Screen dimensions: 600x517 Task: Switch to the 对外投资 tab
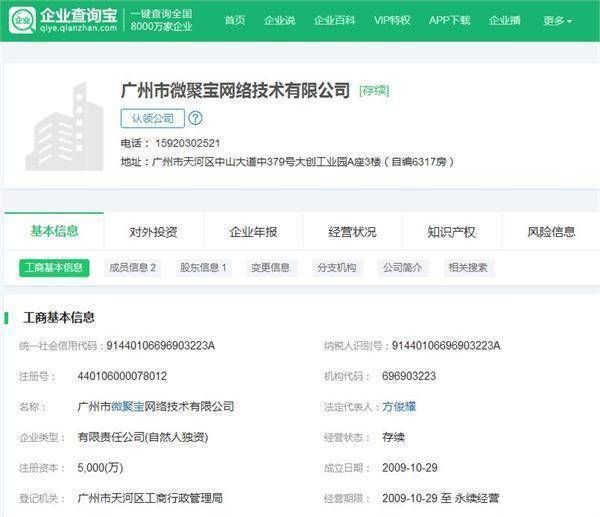pos(153,232)
